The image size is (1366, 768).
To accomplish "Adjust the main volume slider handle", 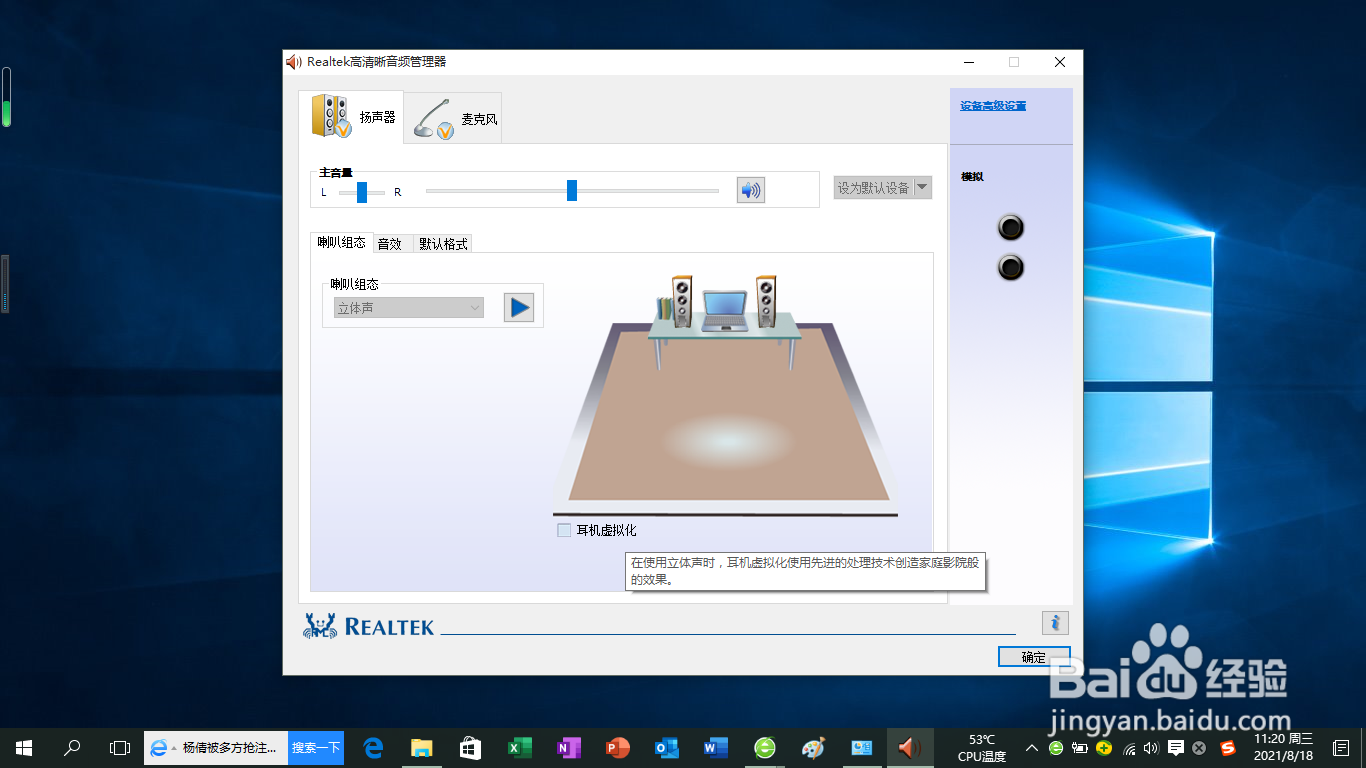I will tap(572, 190).
